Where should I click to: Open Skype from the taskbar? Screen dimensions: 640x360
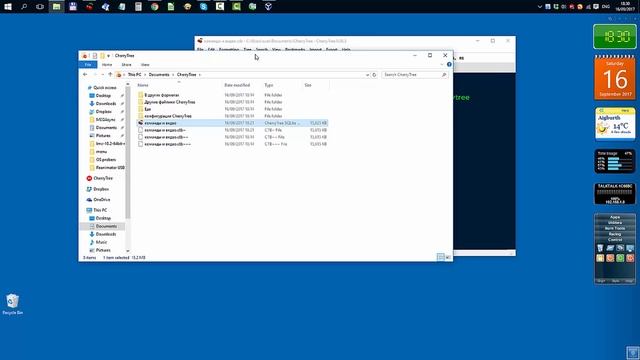pos(203,7)
